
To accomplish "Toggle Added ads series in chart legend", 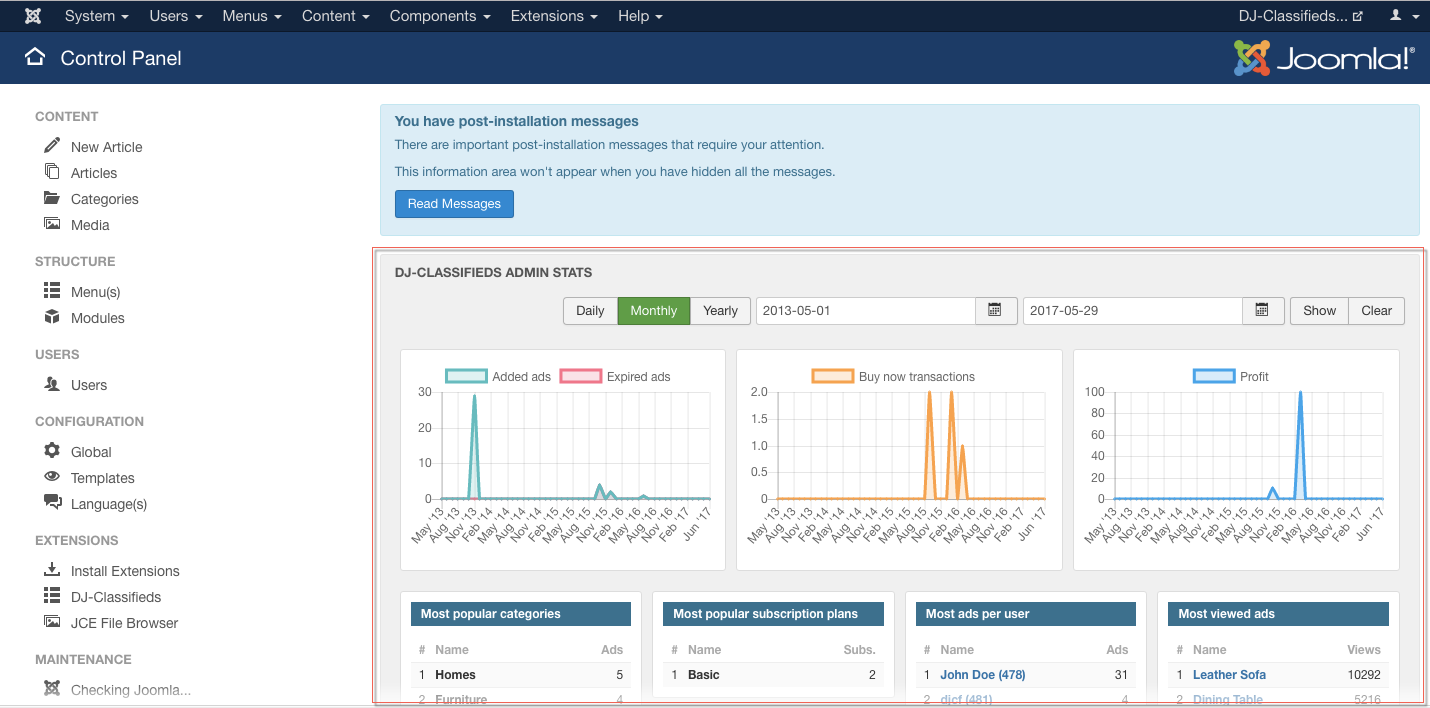I will point(498,377).
